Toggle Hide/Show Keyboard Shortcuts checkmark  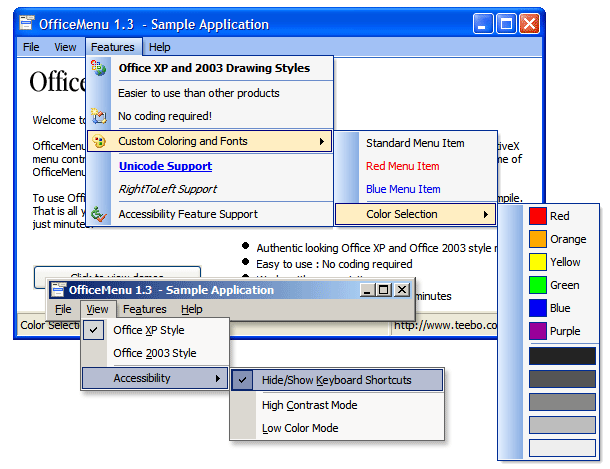point(242,380)
